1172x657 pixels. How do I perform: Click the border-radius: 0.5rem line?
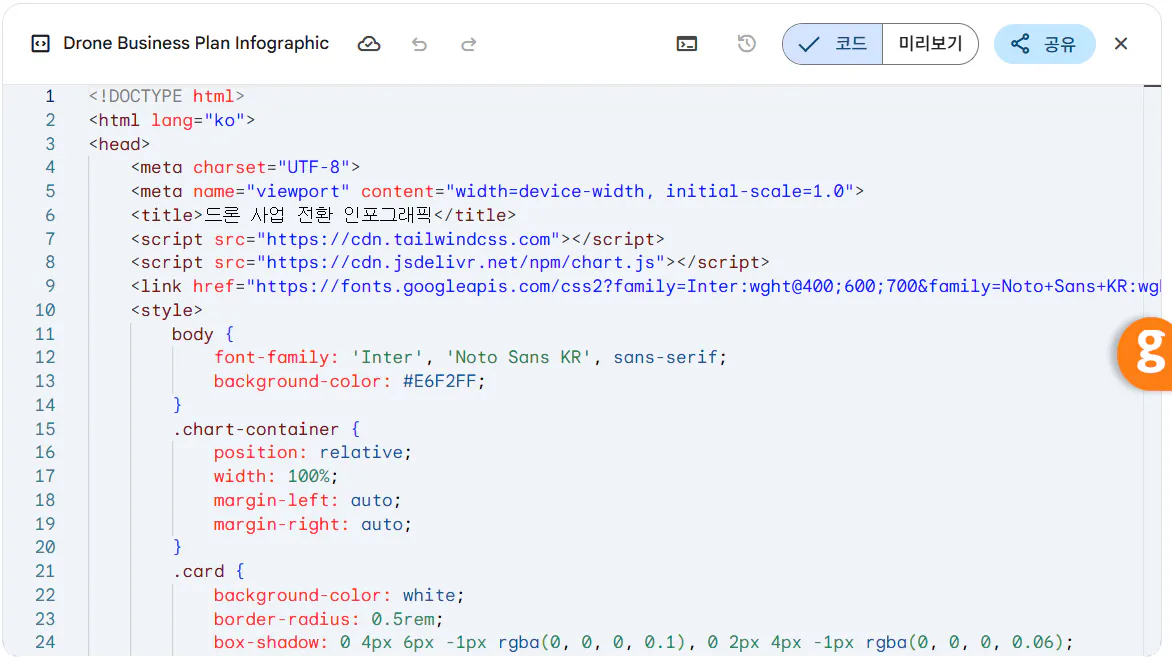click(x=328, y=619)
